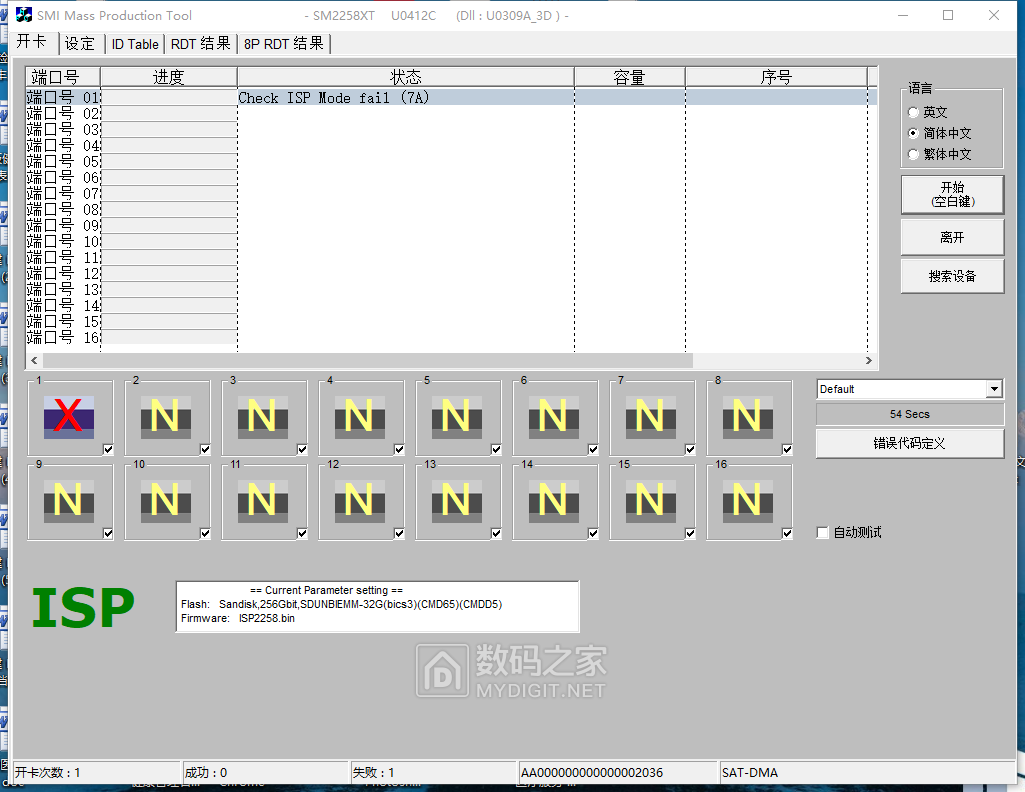This screenshot has width=1025, height=792.
Task: Click the 状态 column header
Action: [x=405, y=77]
